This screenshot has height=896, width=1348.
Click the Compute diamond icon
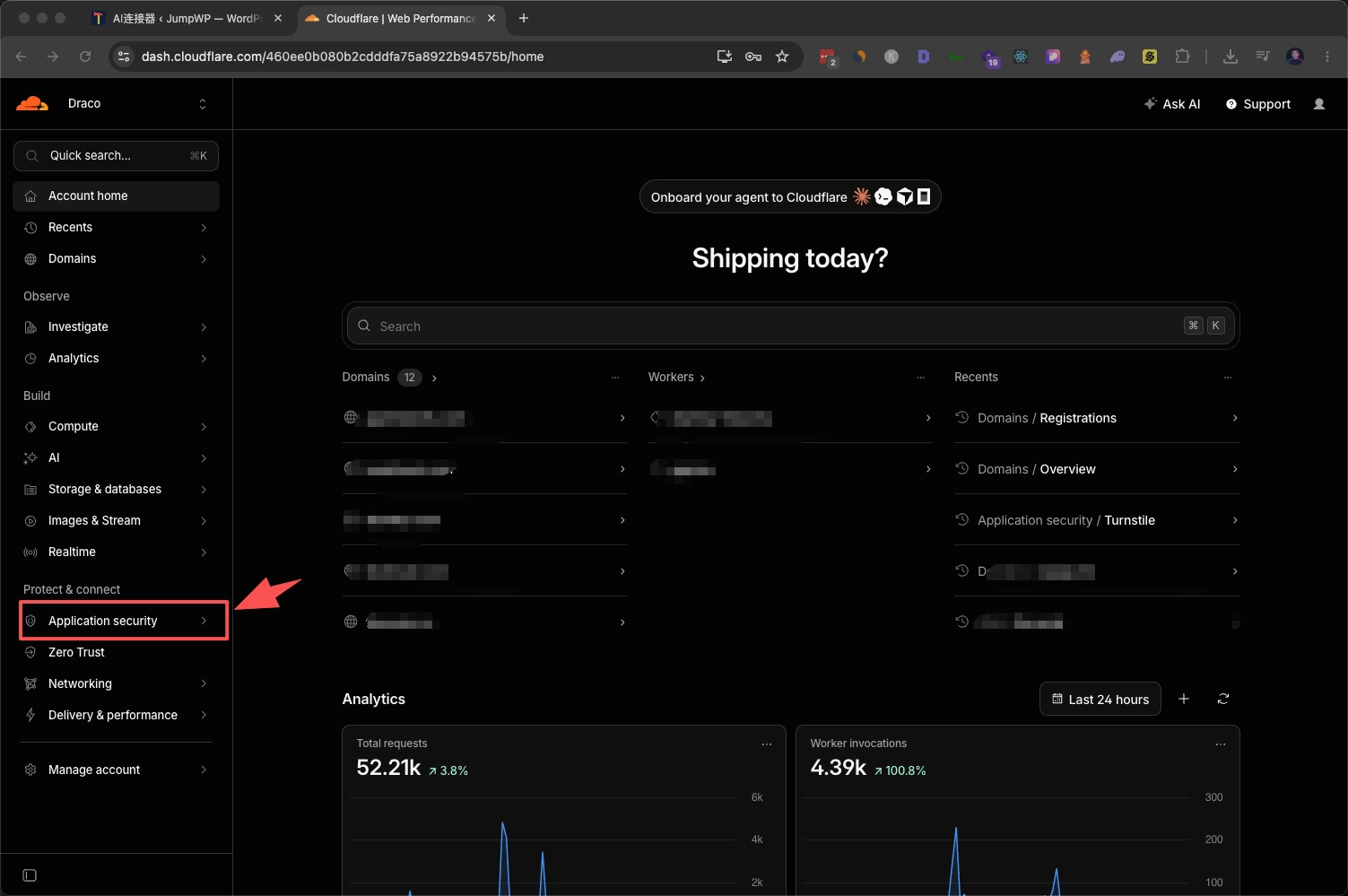pos(30,427)
